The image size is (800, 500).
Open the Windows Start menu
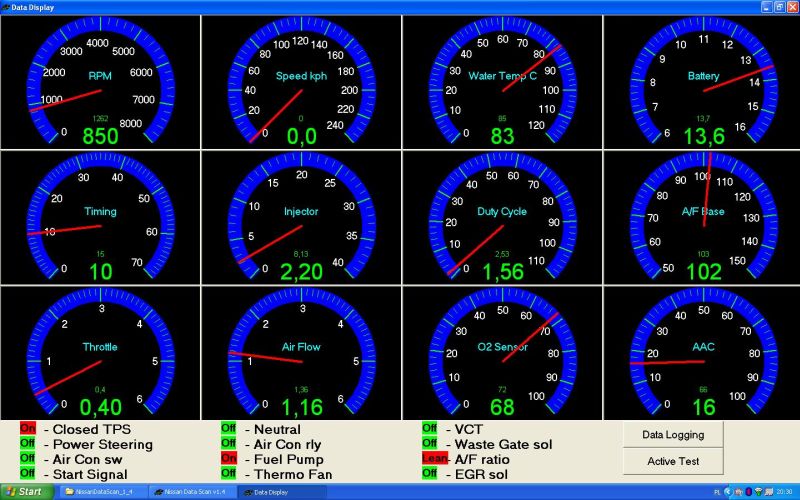(25, 491)
